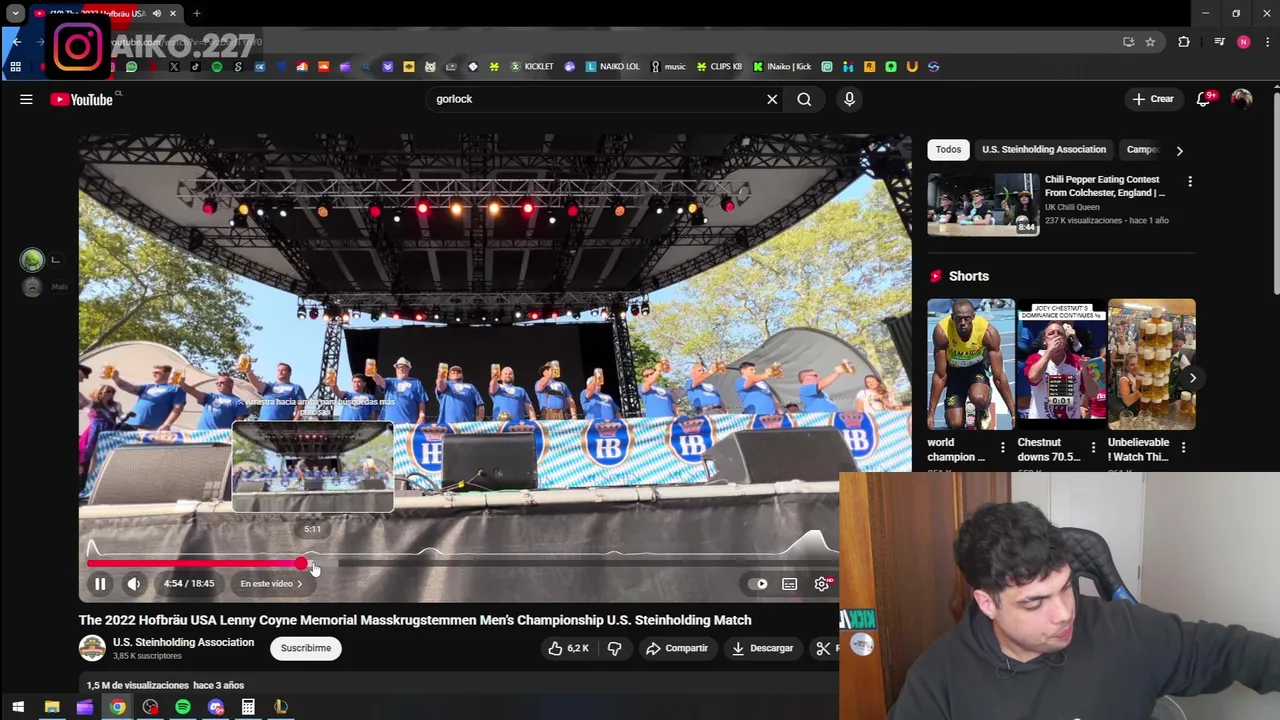Expand the En este video chapters
1280x720 pixels.
tap(271, 584)
